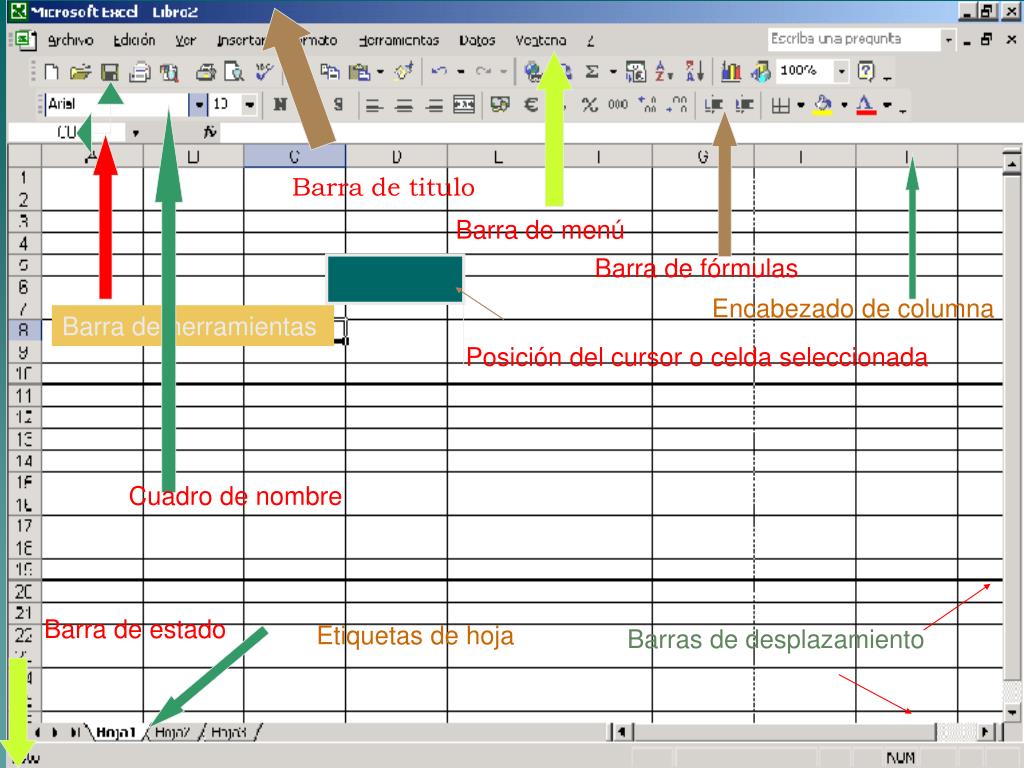The image size is (1024, 768).
Task: Click the Insert Hyperlink icon
Action: click(534, 72)
